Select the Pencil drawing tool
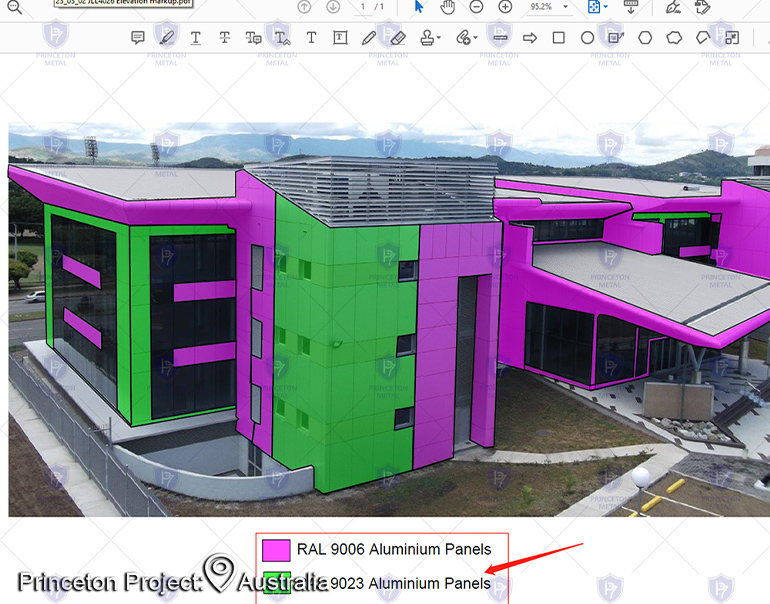Image resolution: width=770 pixels, height=604 pixels. 369,38
